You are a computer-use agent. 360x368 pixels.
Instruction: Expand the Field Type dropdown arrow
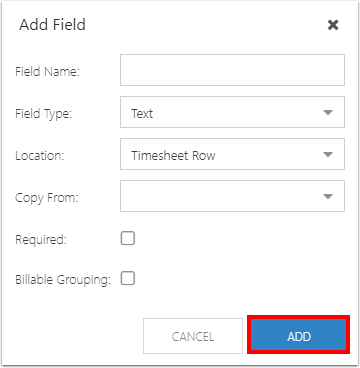[x=328, y=112]
